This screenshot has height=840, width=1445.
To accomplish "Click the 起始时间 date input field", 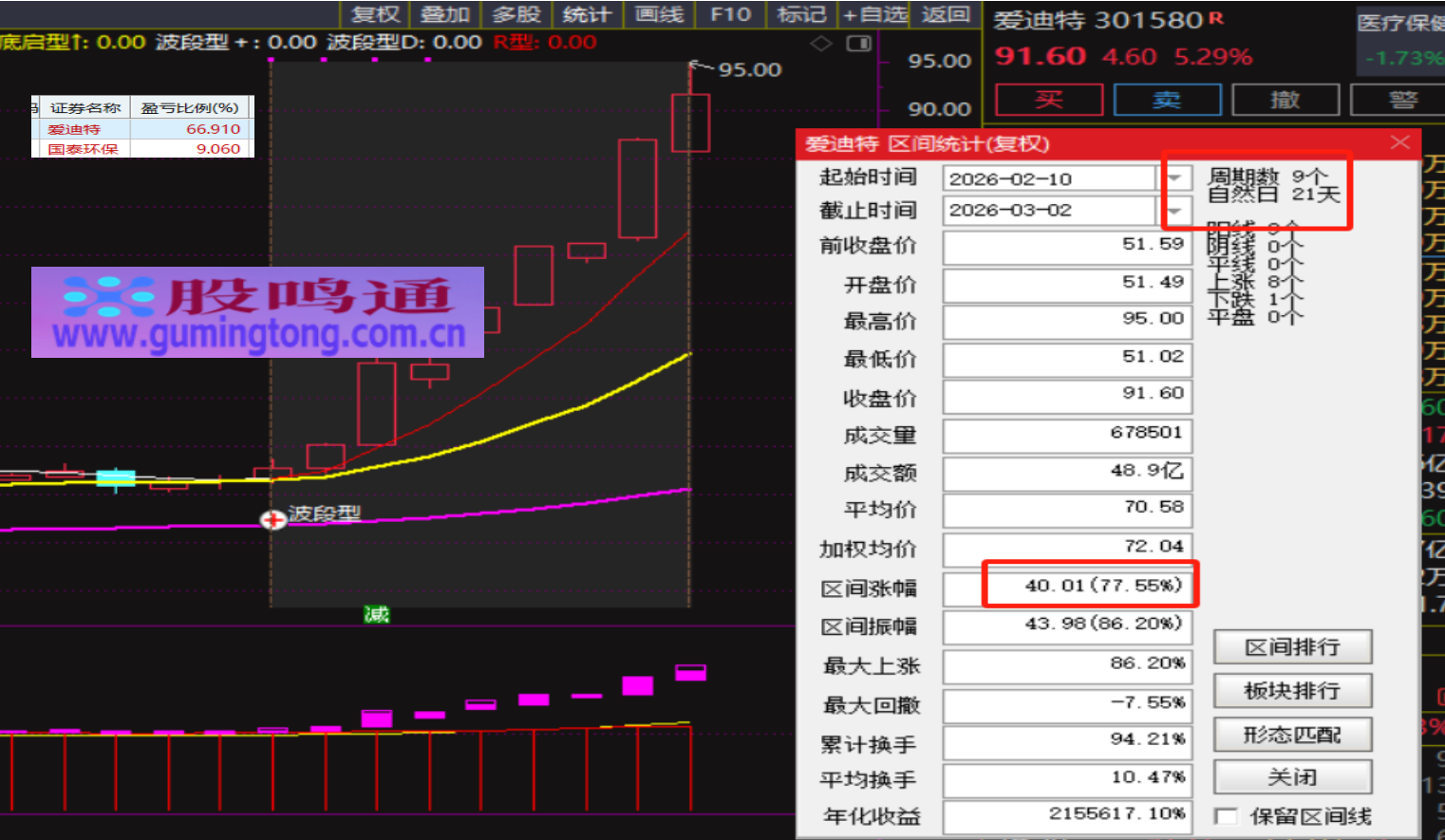I will (x=1048, y=178).
